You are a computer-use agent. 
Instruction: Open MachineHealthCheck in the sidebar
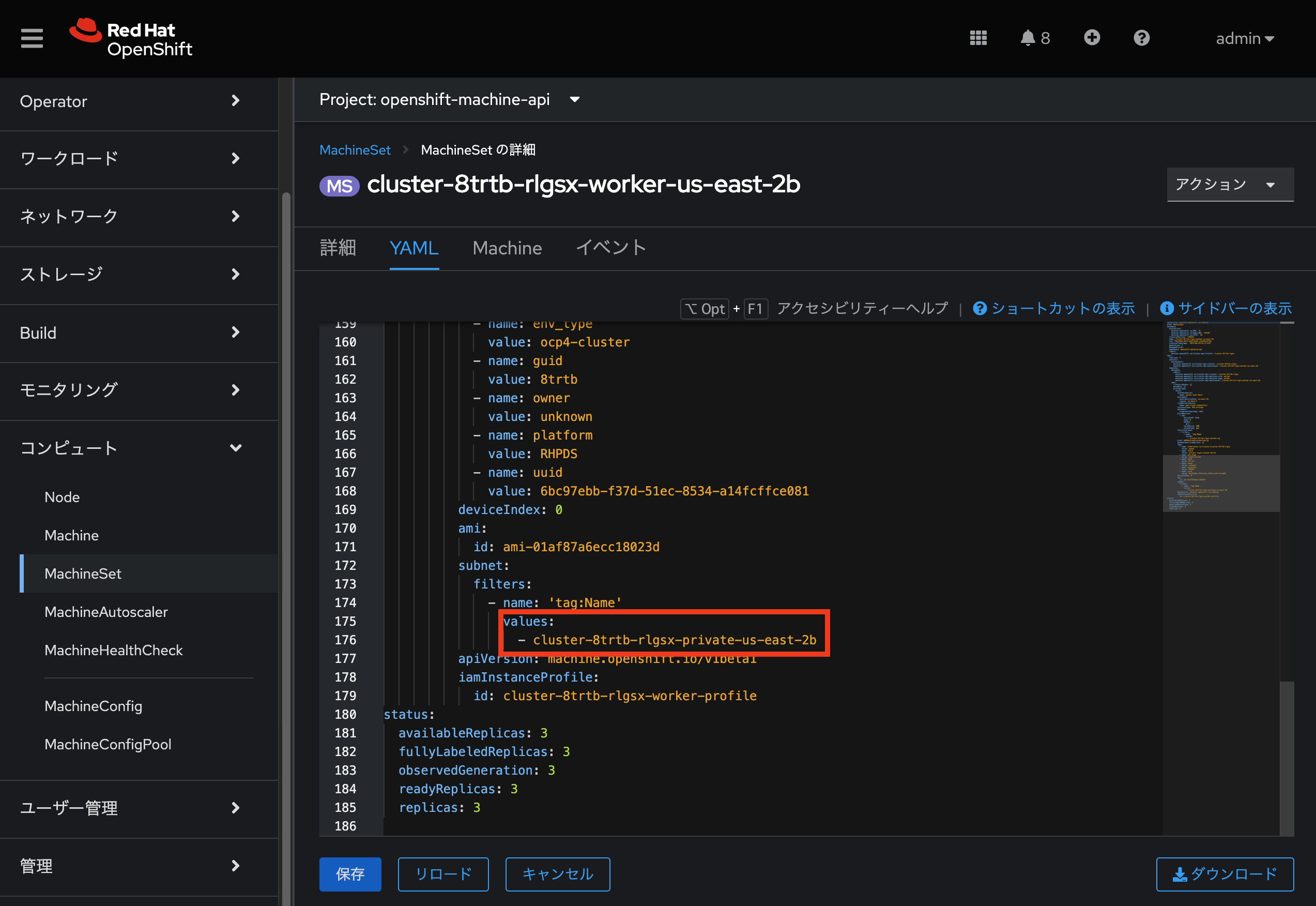click(113, 650)
